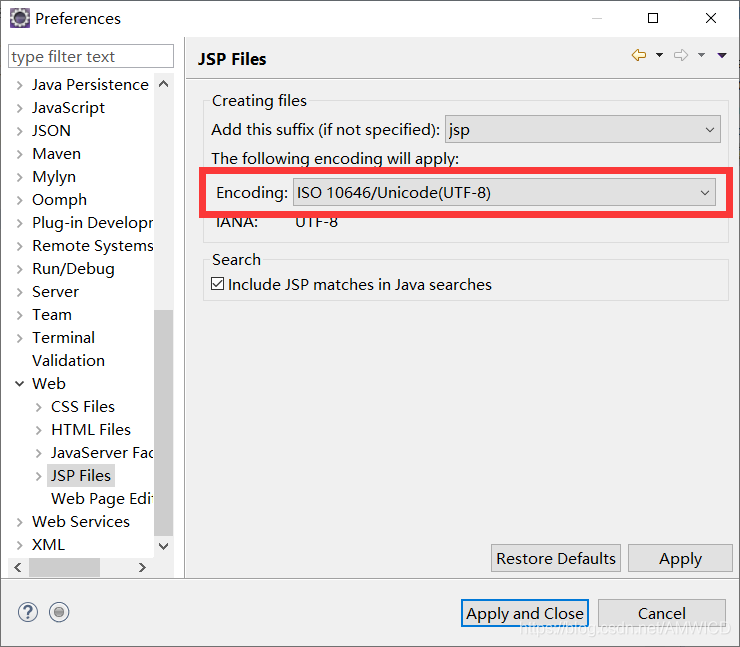The height and width of the screenshot is (647, 740).
Task: Open the forward history dropdown arrow
Action: click(x=702, y=55)
